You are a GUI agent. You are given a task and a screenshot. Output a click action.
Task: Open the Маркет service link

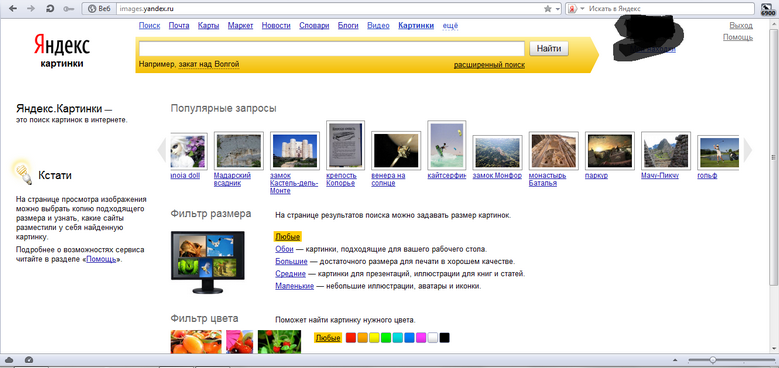(240, 26)
